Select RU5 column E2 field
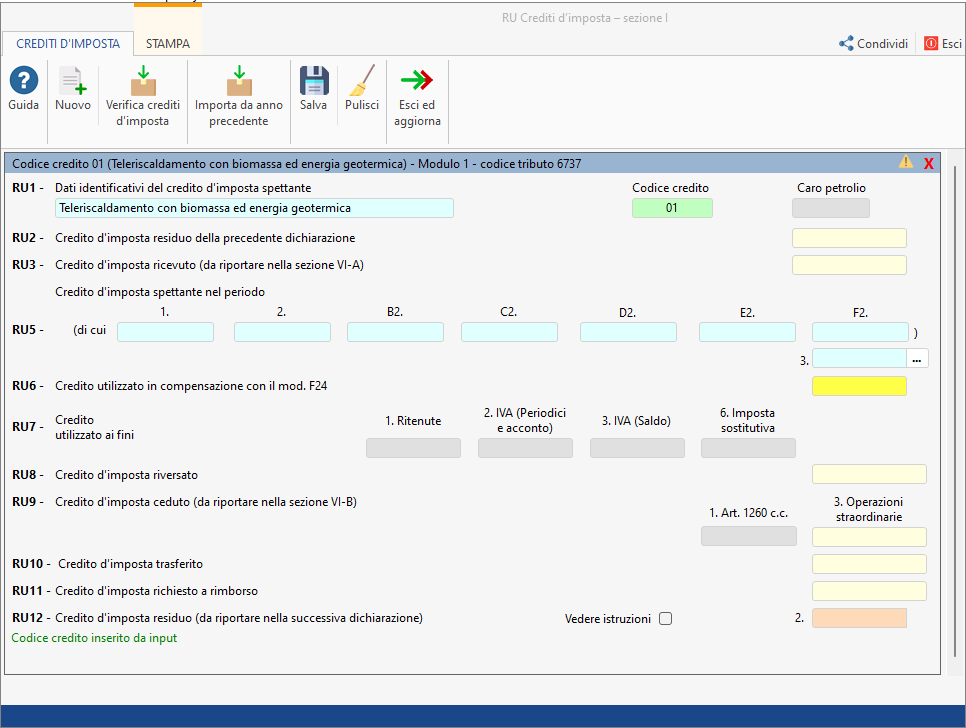966x728 pixels. pyautogui.click(x=747, y=332)
